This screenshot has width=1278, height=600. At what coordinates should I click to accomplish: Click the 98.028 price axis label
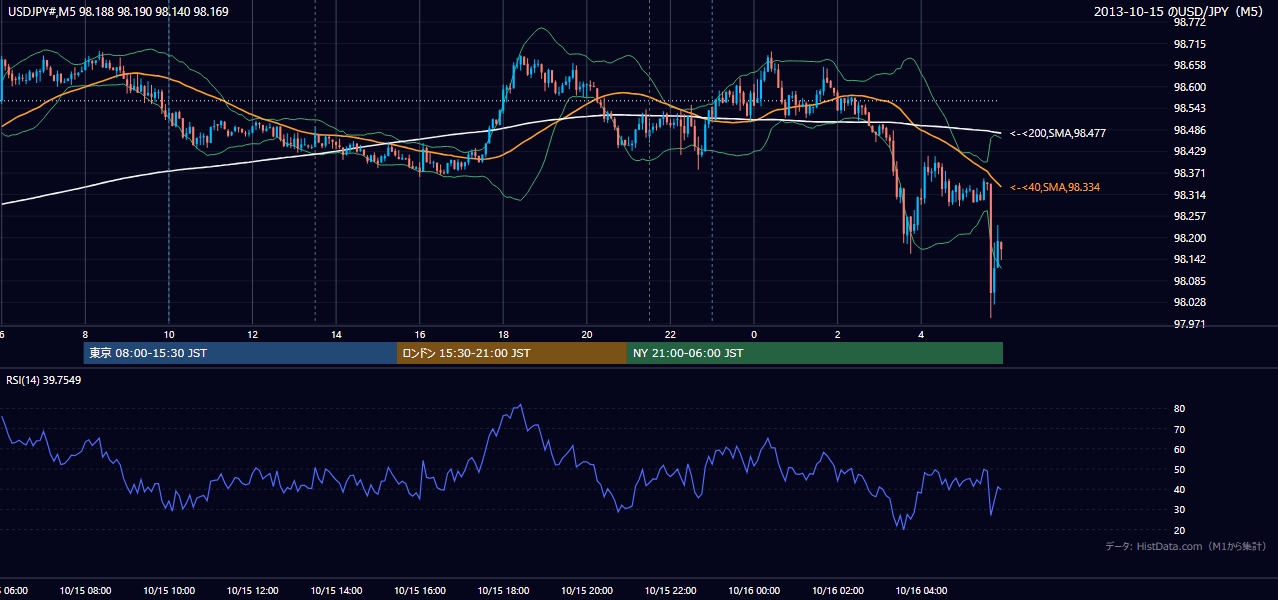(1188, 302)
